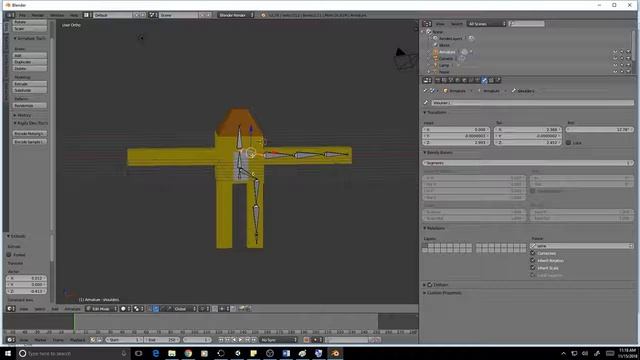The height and width of the screenshot is (360, 640).
Task: Click the jump to end frame button
Action: click(254, 340)
